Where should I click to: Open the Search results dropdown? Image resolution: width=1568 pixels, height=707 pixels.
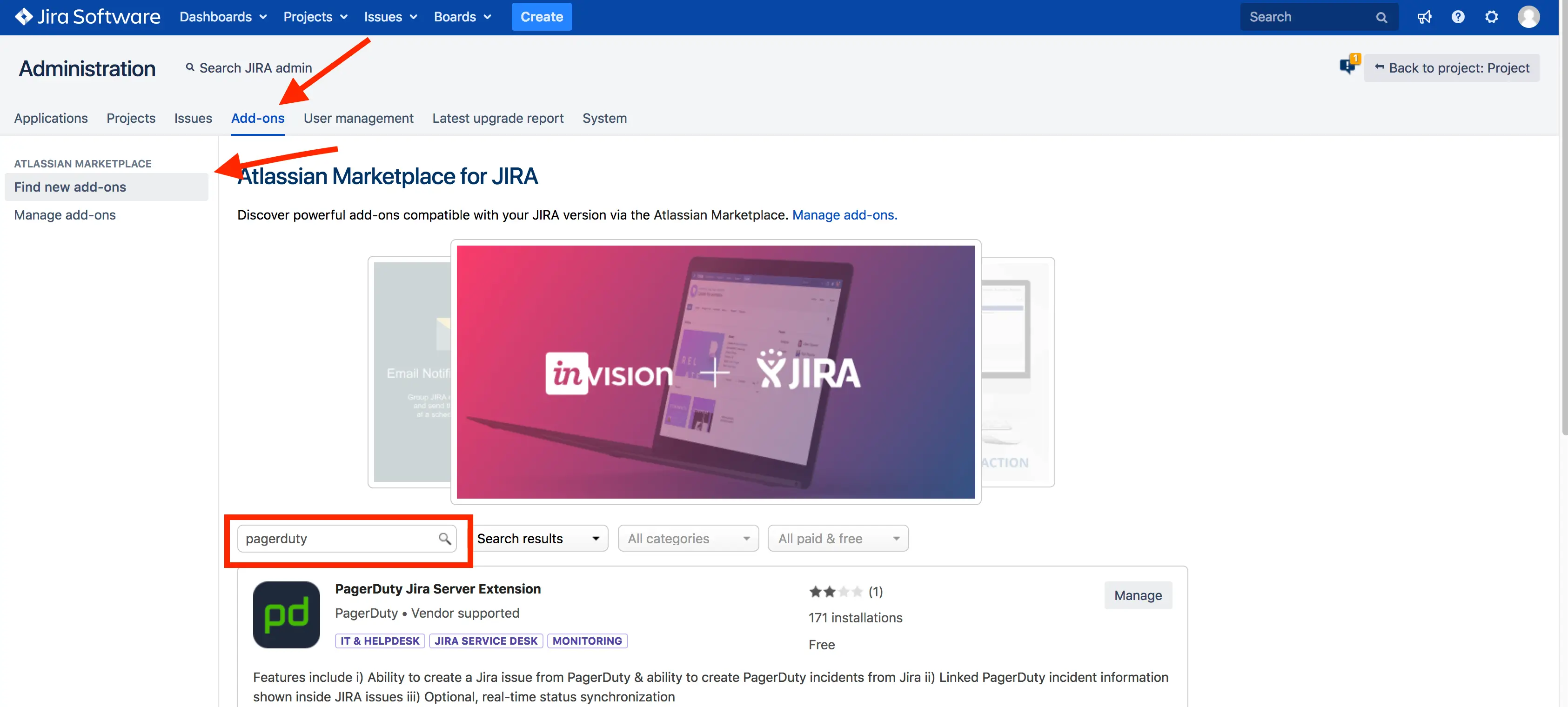538,539
